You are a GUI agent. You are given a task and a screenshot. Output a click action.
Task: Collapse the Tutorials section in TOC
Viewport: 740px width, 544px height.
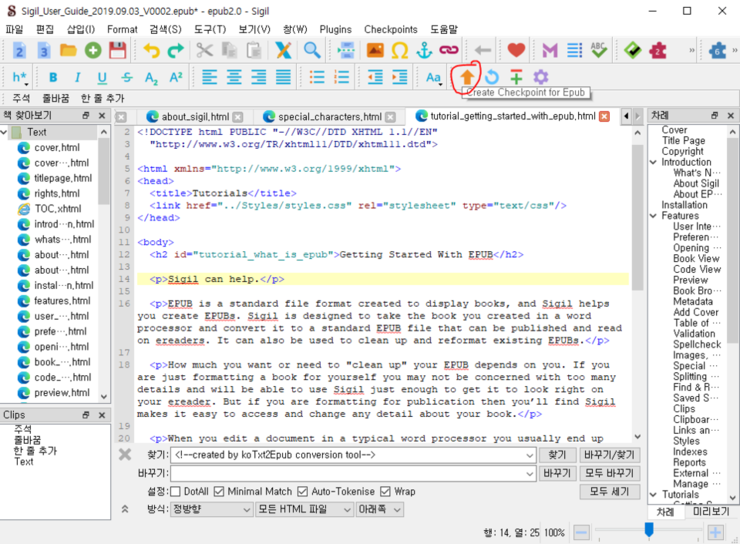pyautogui.click(x=654, y=494)
